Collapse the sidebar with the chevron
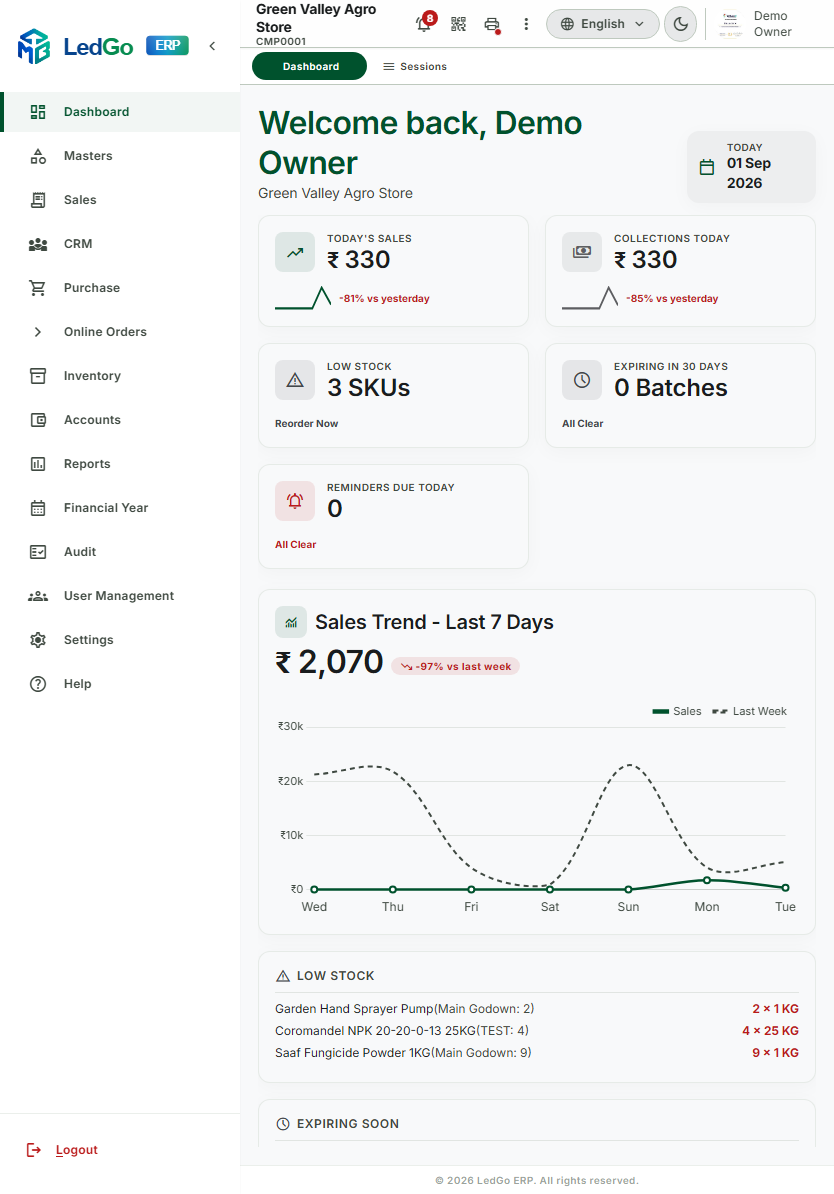 [x=212, y=46]
